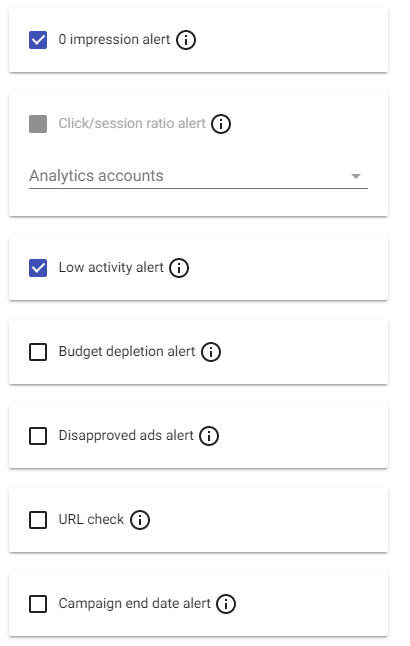Open info icon beside 0 impression alert
The height and width of the screenshot is (646, 410).
[x=186, y=40]
